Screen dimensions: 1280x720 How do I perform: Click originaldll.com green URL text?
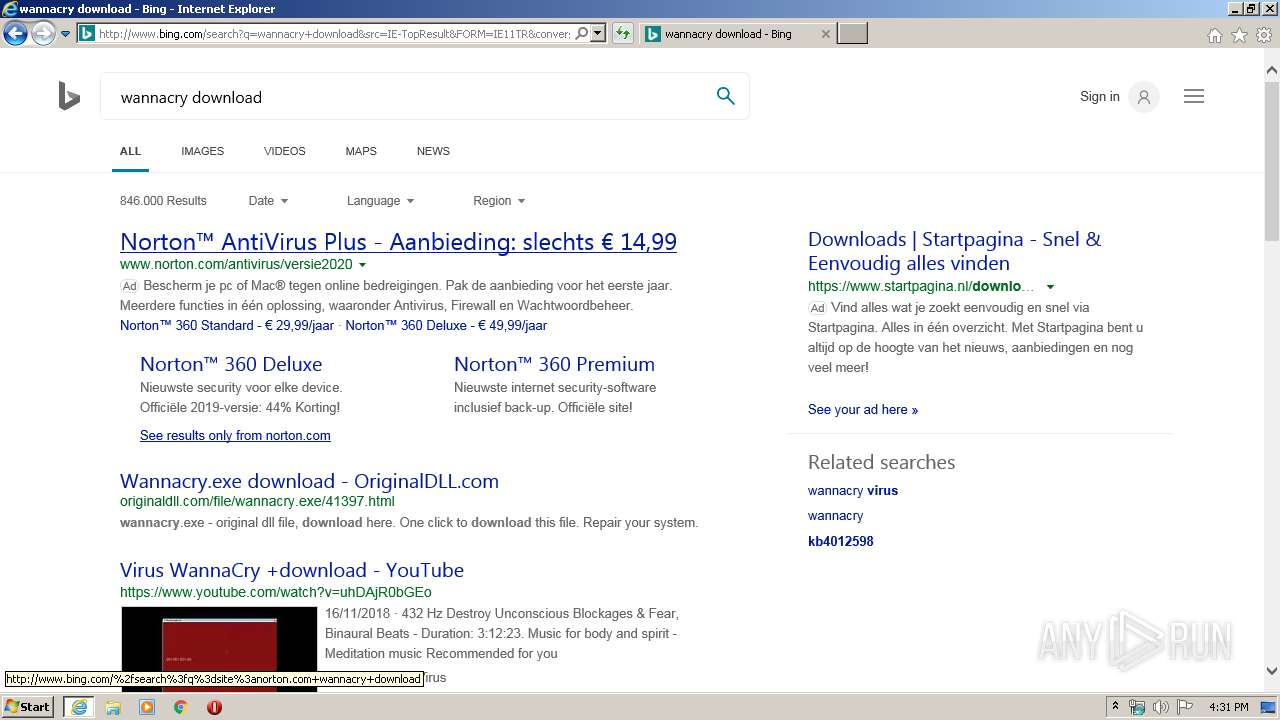coord(257,501)
